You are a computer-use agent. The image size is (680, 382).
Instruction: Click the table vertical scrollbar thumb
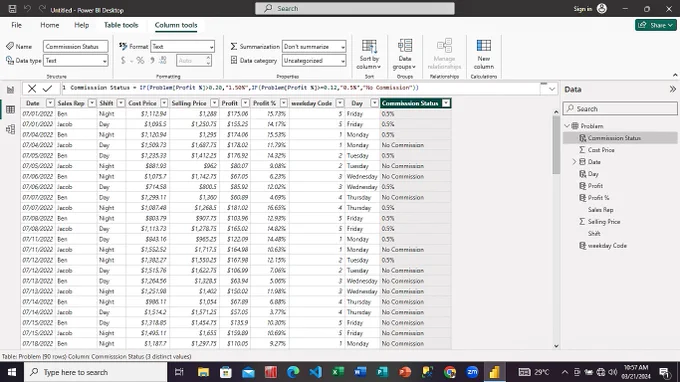coord(556,145)
